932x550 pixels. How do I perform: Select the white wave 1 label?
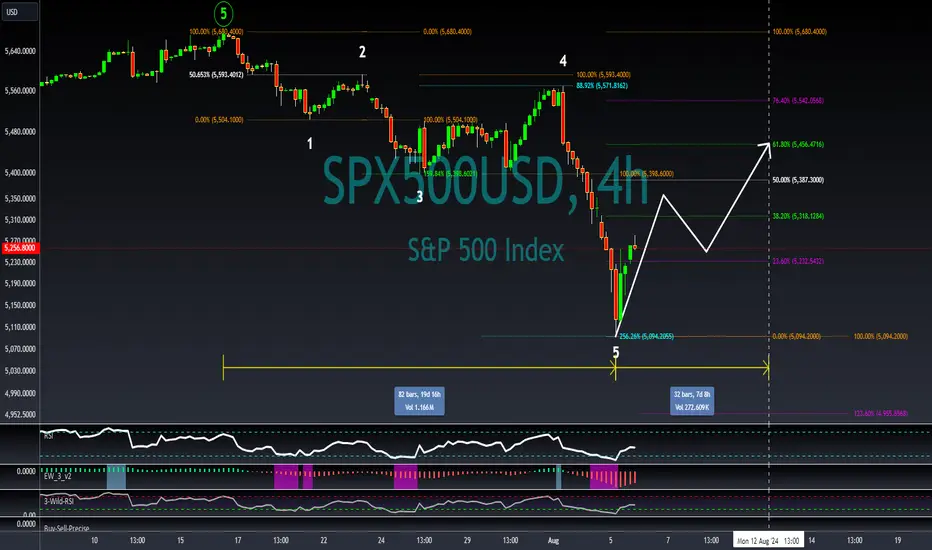click(310, 143)
